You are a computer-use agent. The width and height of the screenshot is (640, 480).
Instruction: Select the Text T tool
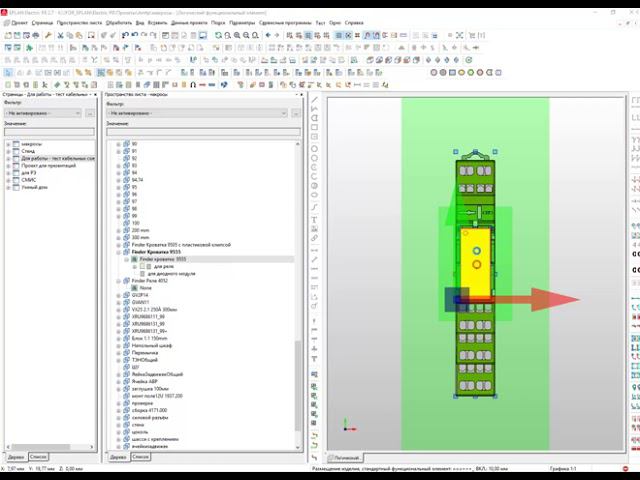tap(314, 220)
